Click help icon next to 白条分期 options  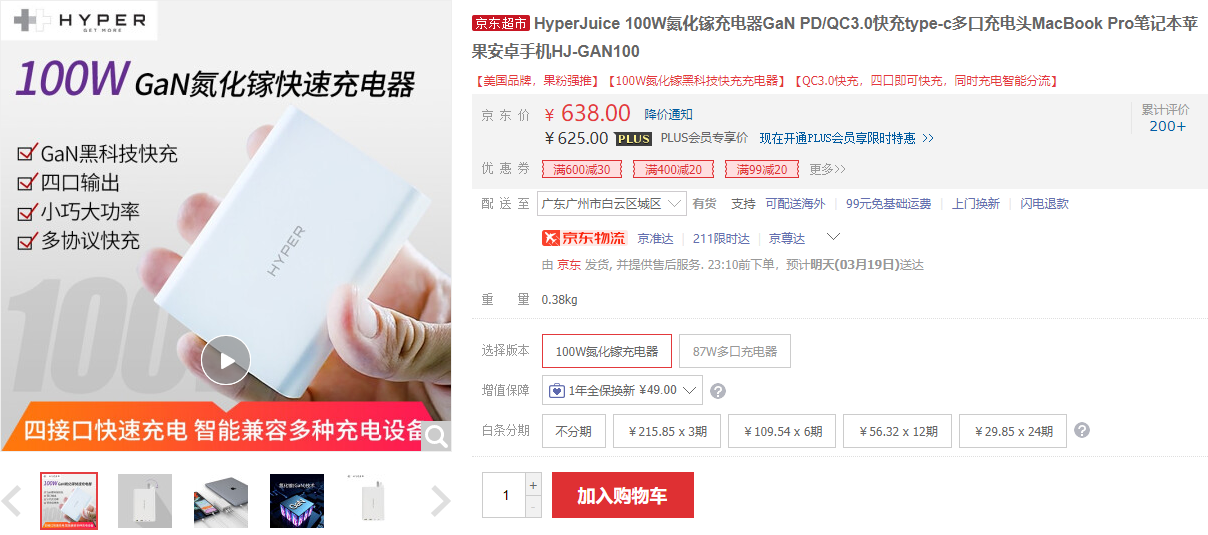[x=1082, y=431]
